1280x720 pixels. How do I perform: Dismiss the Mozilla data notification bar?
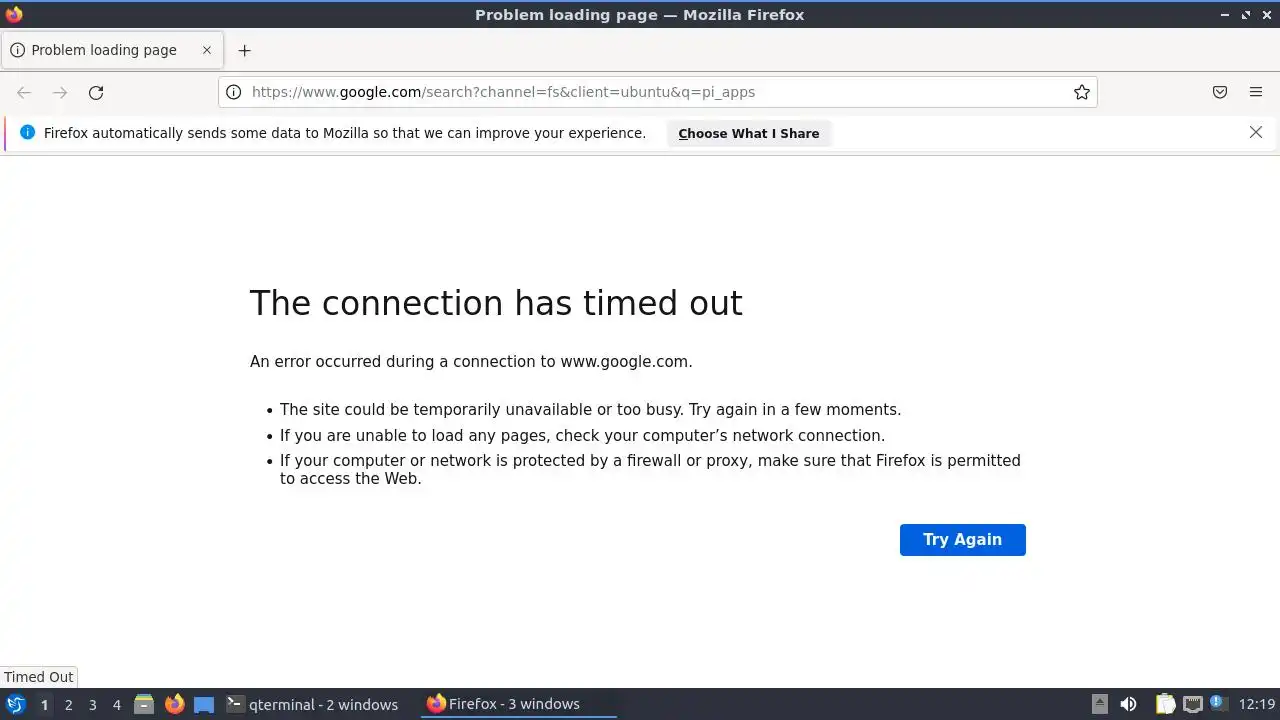coord(1256,132)
